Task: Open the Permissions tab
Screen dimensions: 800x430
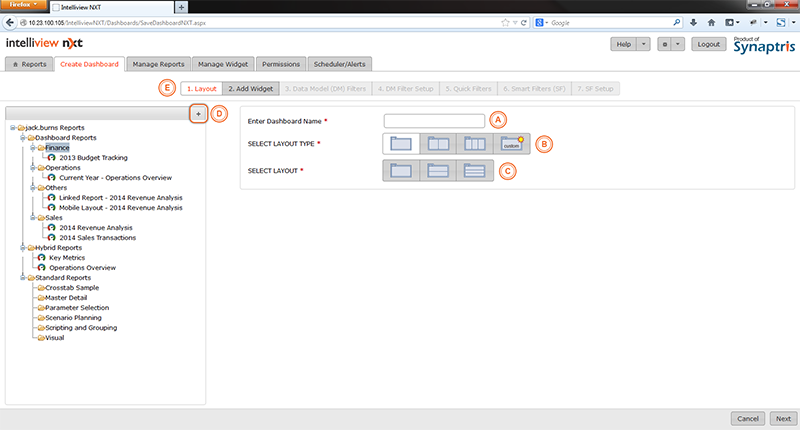Action: click(x=281, y=64)
